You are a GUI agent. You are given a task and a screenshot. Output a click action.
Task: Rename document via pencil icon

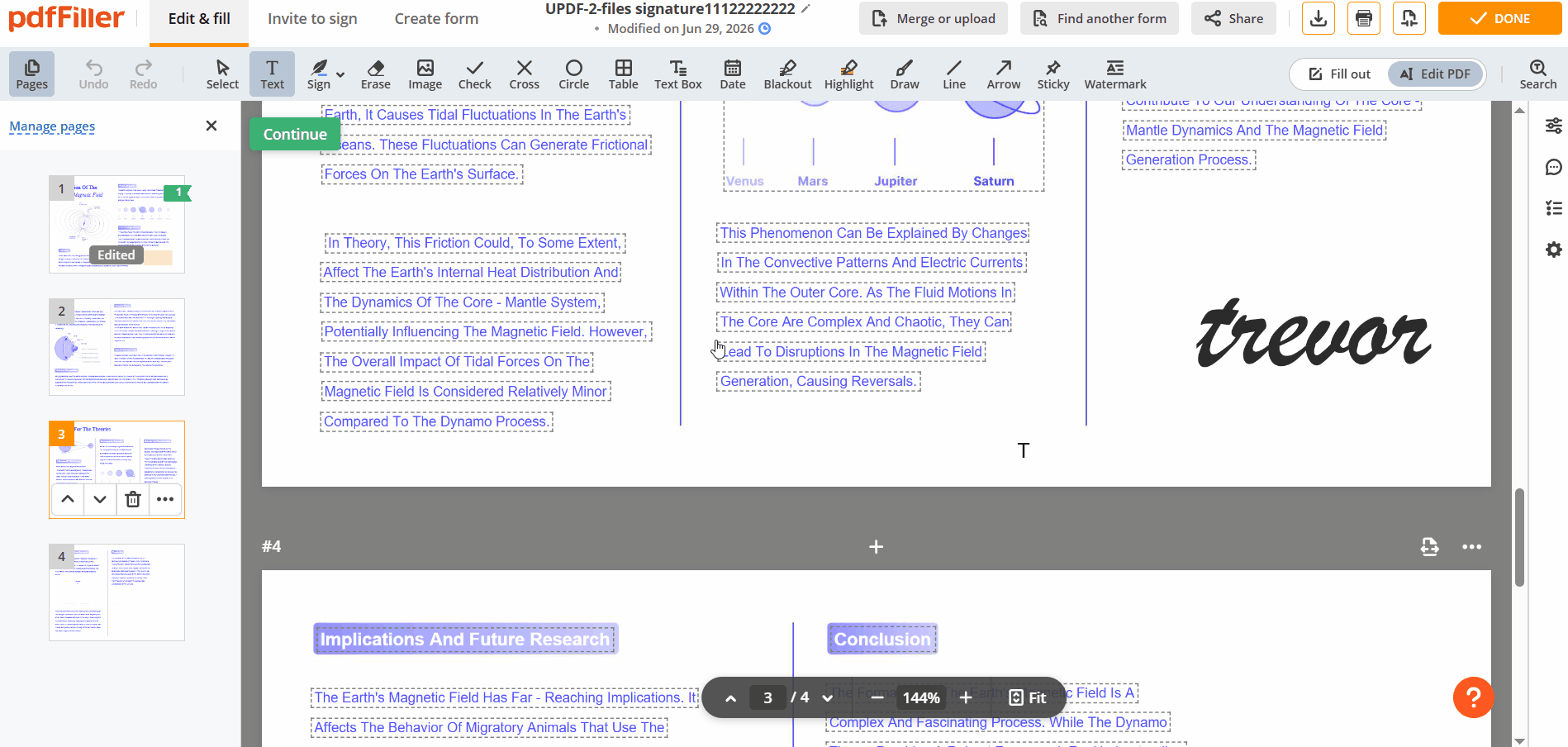[806, 9]
